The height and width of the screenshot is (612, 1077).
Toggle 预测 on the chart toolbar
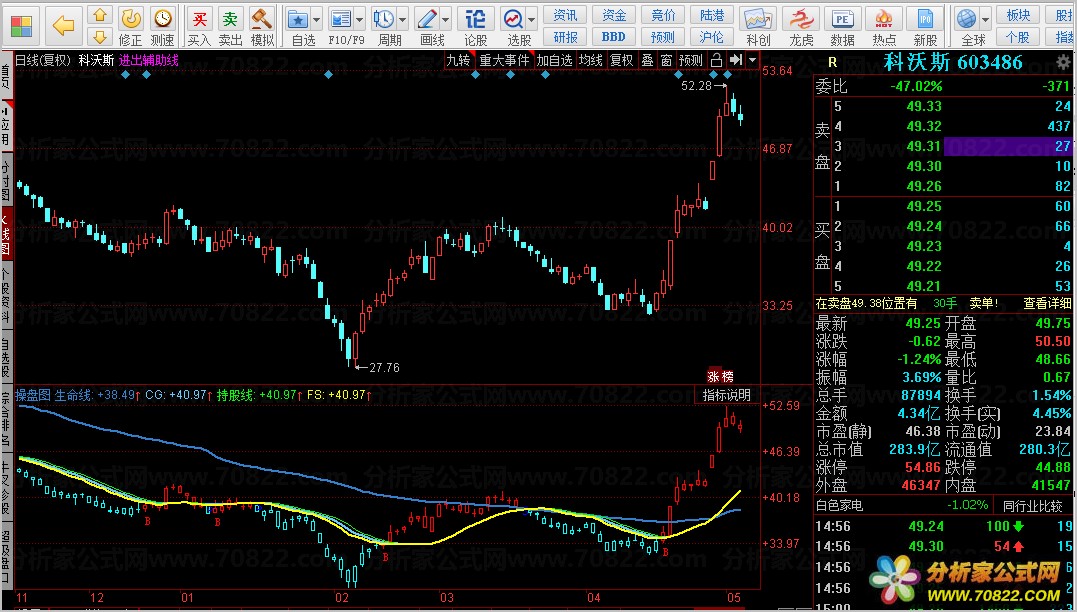(x=691, y=60)
